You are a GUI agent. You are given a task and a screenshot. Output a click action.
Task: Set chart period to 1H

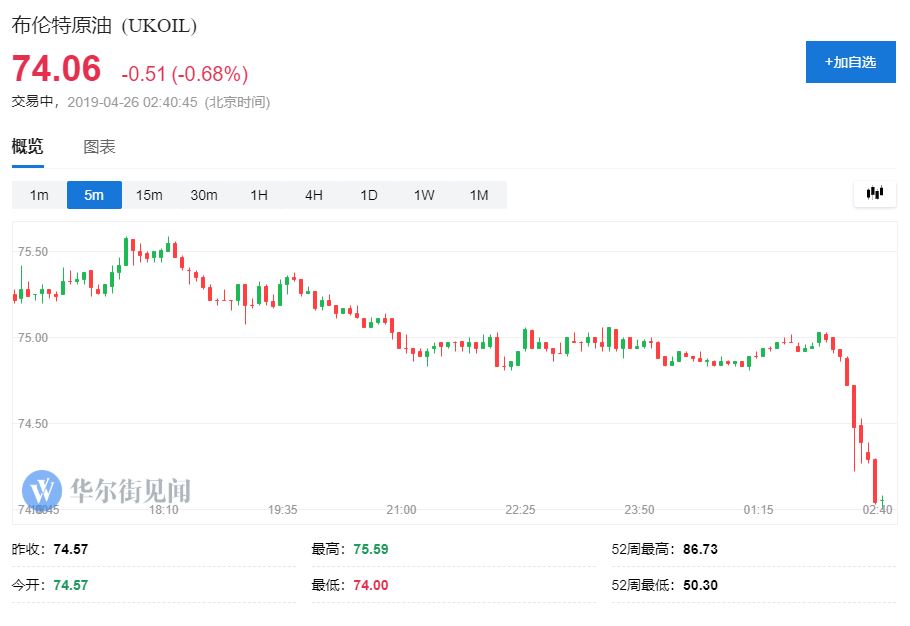[259, 195]
